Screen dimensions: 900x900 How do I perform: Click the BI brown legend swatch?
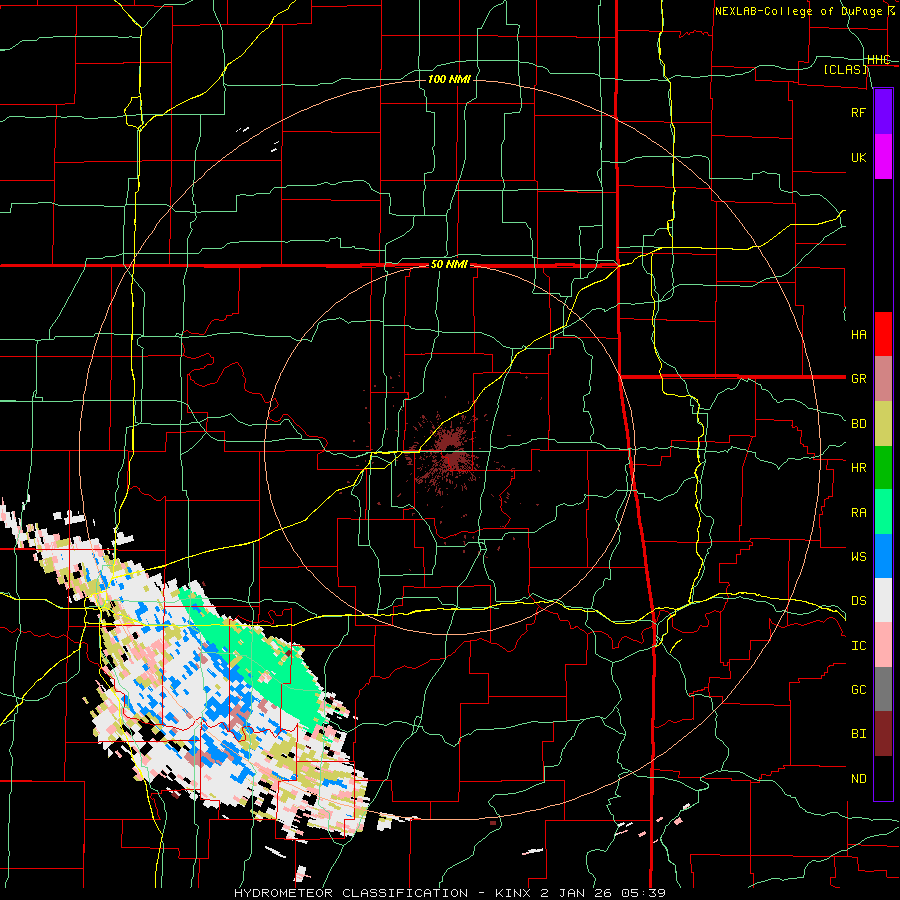(x=883, y=734)
